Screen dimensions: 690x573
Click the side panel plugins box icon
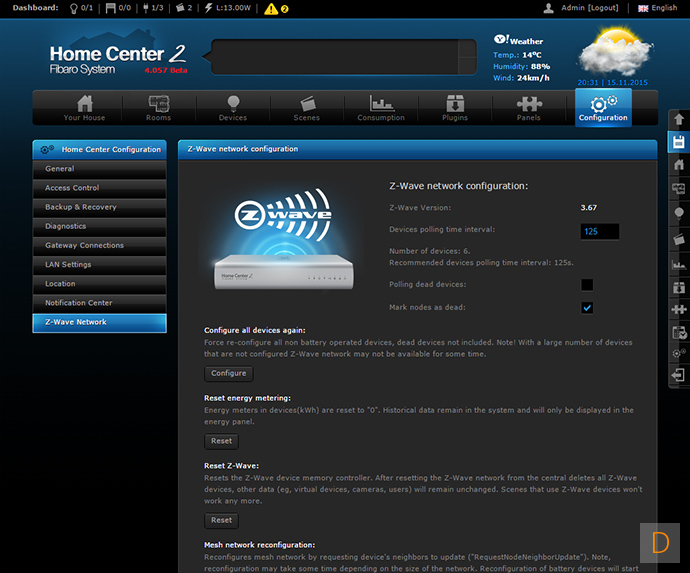[679, 287]
